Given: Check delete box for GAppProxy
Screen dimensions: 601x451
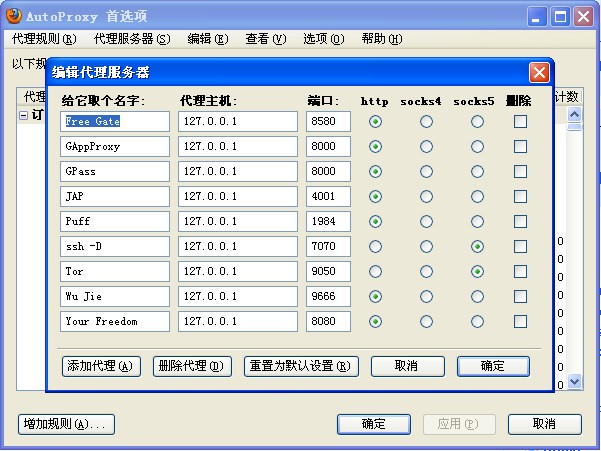Looking at the screenshot, I should (520, 146).
